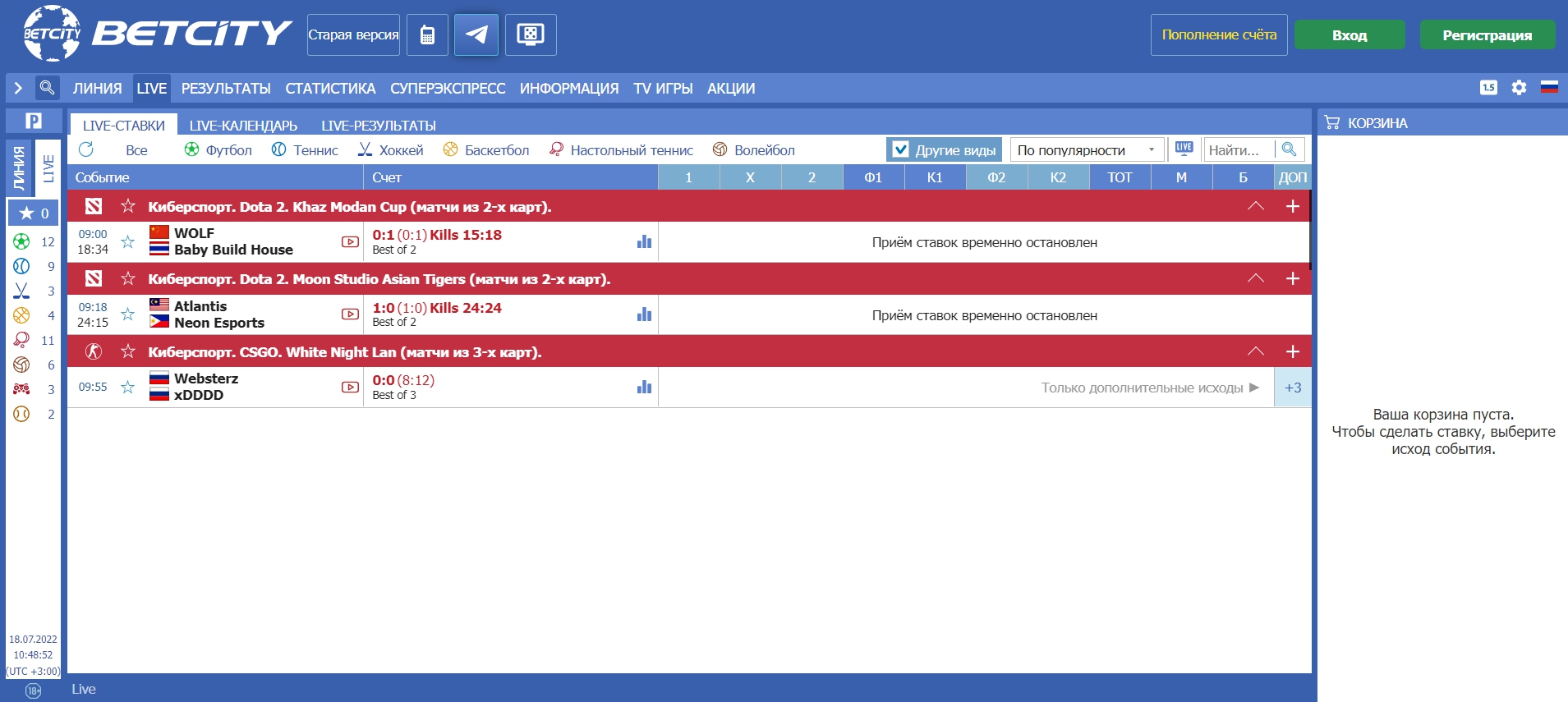Favorite the Websterz vs xDDDD match star
The height and width of the screenshot is (702, 1568).
[x=127, y=387]
